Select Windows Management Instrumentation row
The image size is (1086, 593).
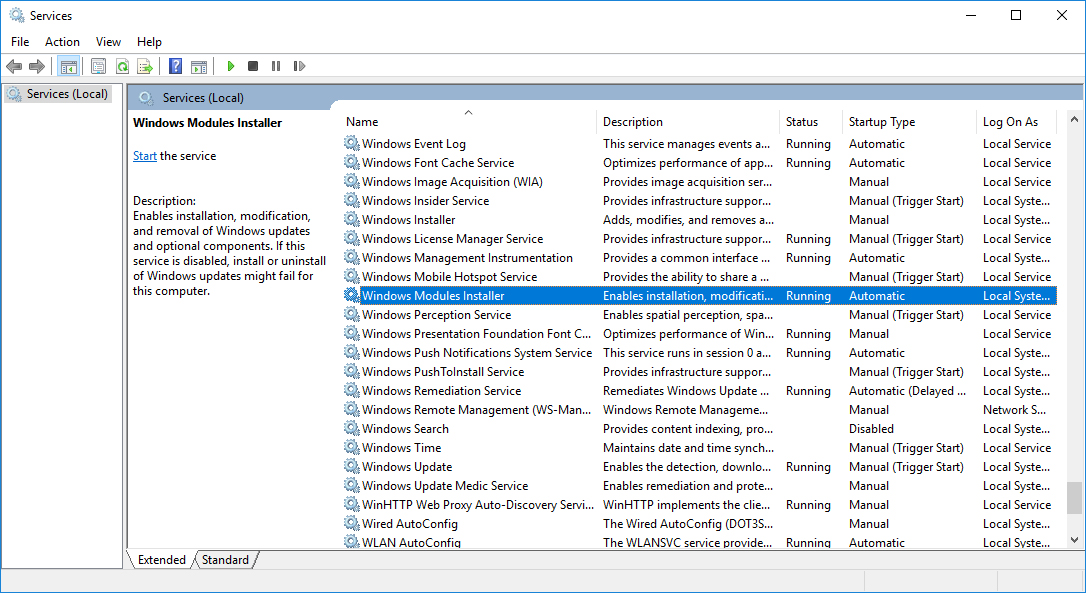pyautogui.click(x=700, y=258)
